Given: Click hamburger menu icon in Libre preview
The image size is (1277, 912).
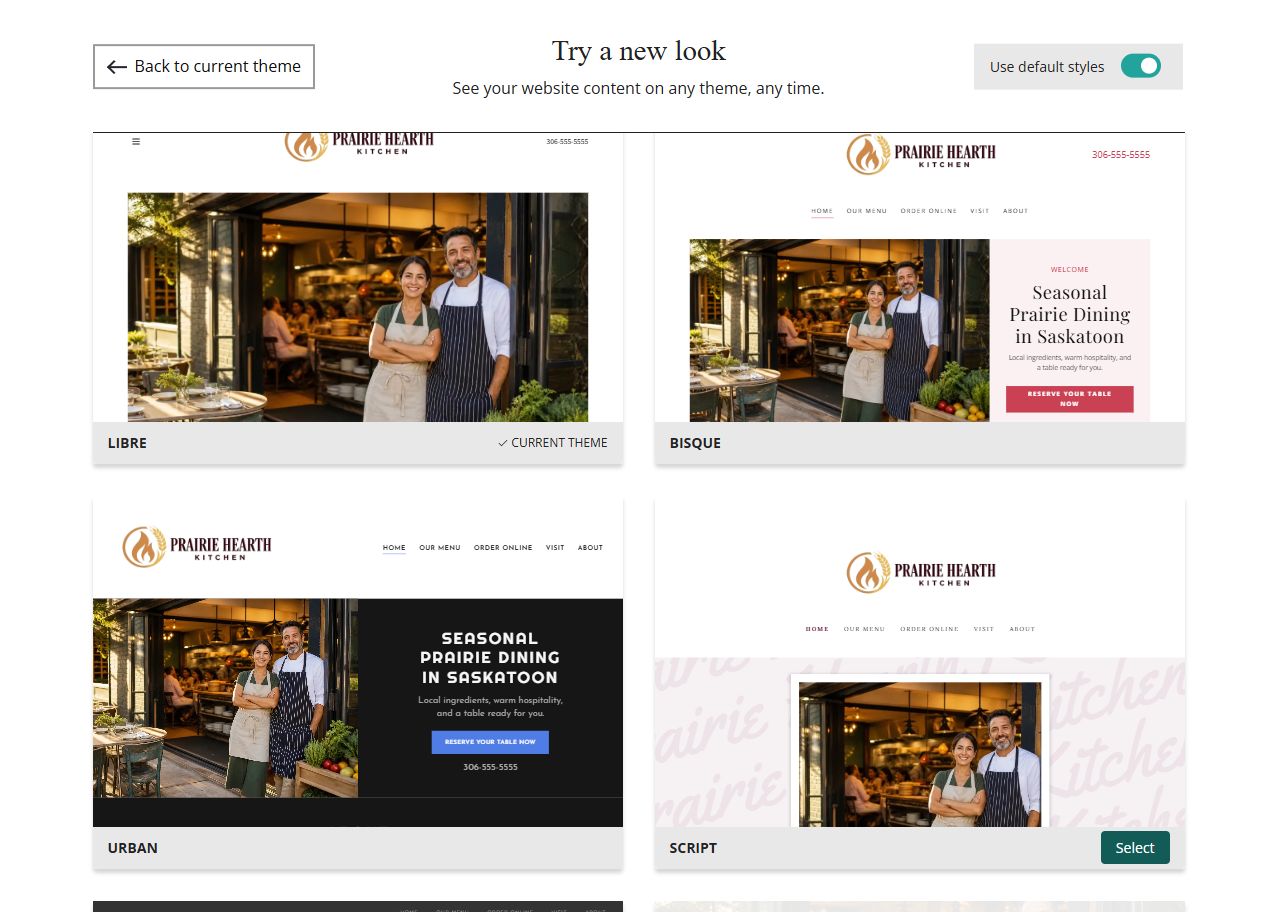Looking at the screenshot, I should (136, 141).
